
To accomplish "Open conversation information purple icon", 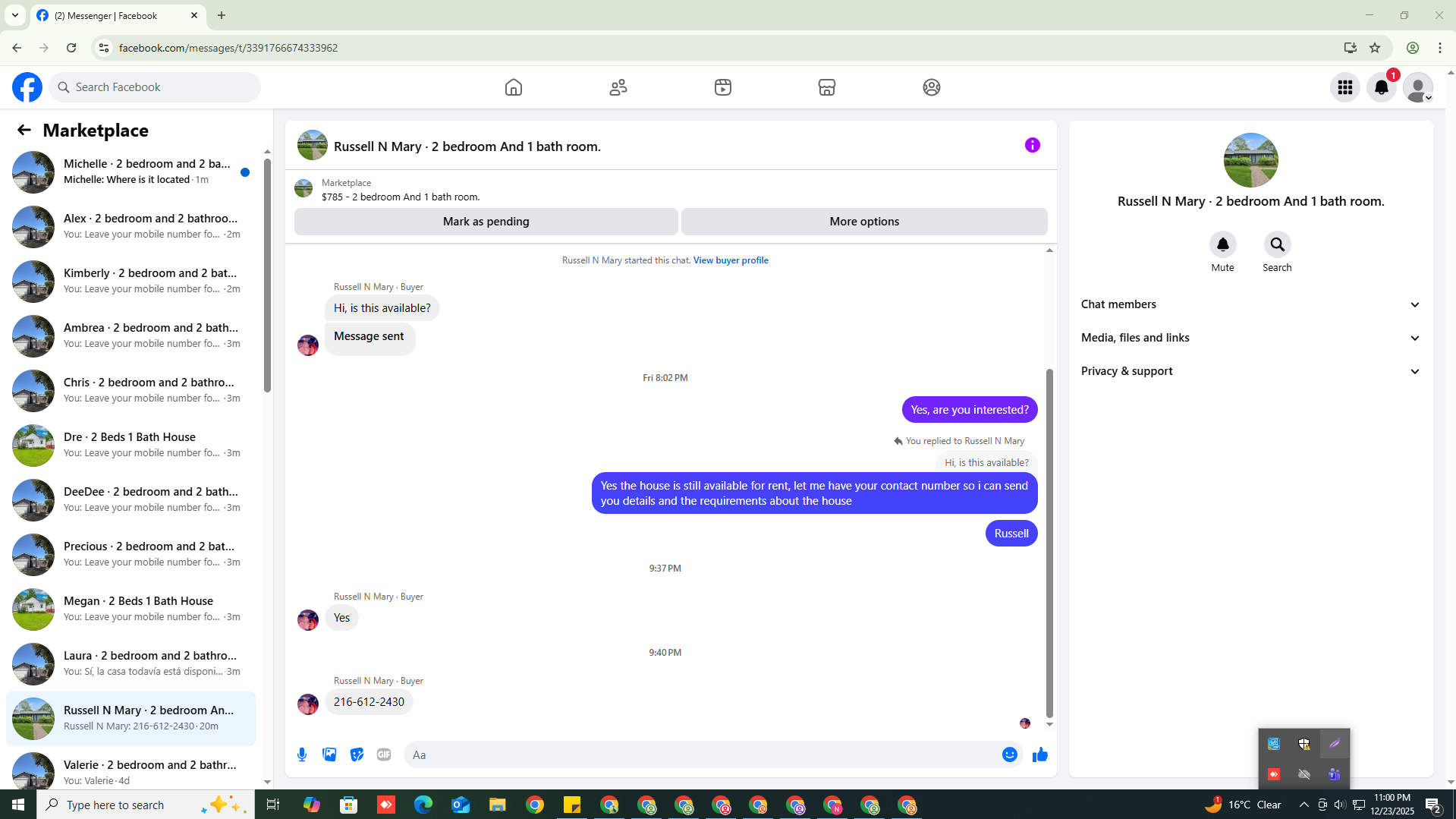I will [x=1033, y=145].
